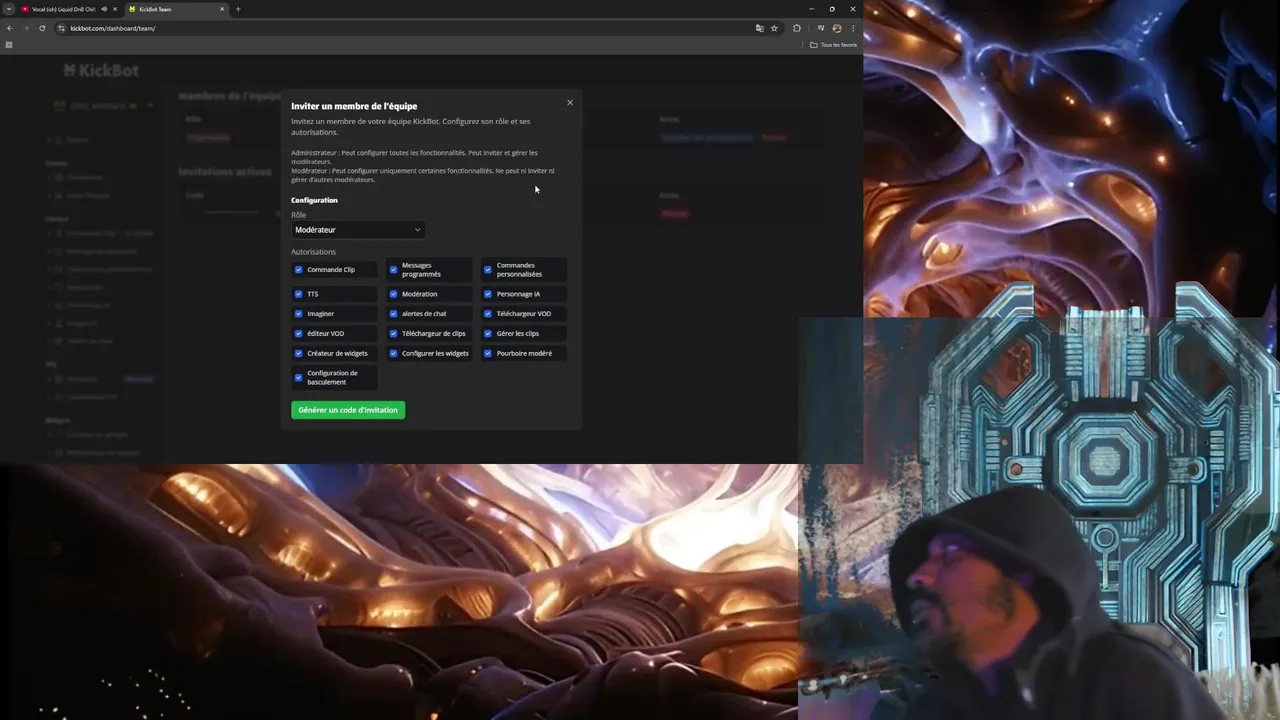Click the Autorisations label text
1280x720 pixels.
tap(313, 252)
